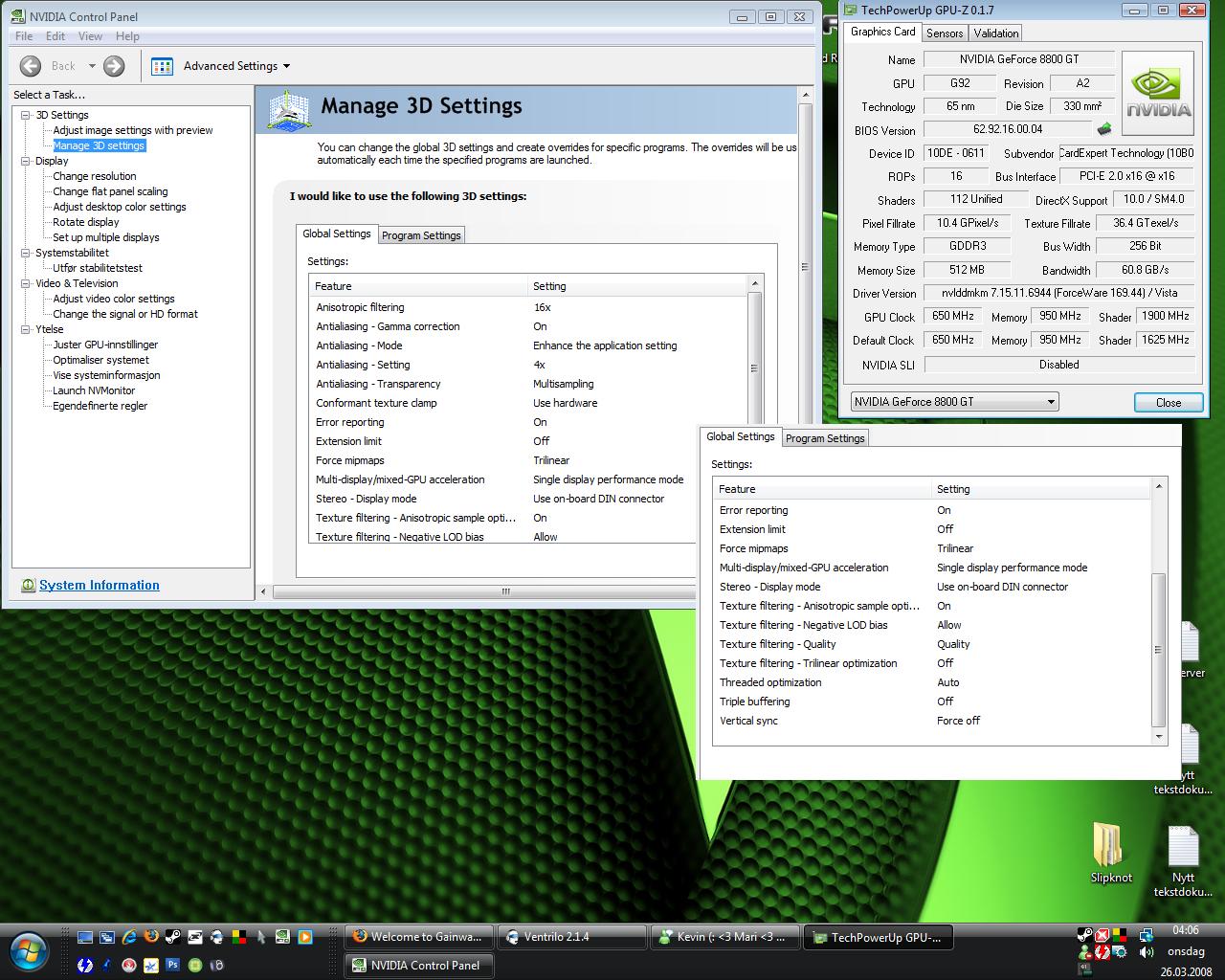The width and height of the screenshot is (1225, 980).
Task: Click the GPU Clock 650 MHz field
Action: click(953, 316)
